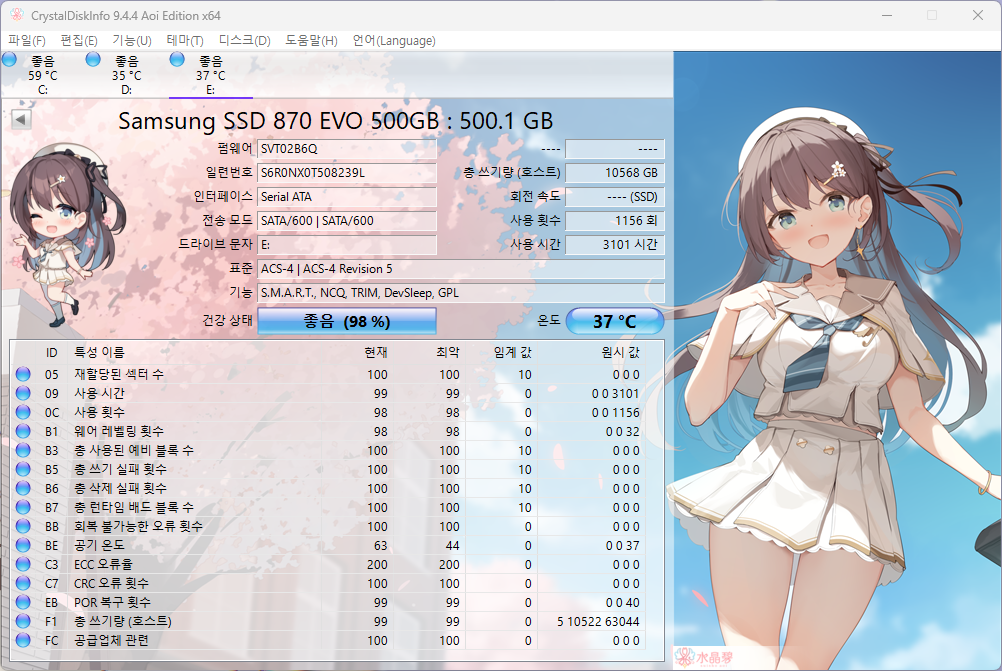This screenshot has width=1002, height=671.
Task: Click the status orb for drive C:
Action: coord(10,59)
